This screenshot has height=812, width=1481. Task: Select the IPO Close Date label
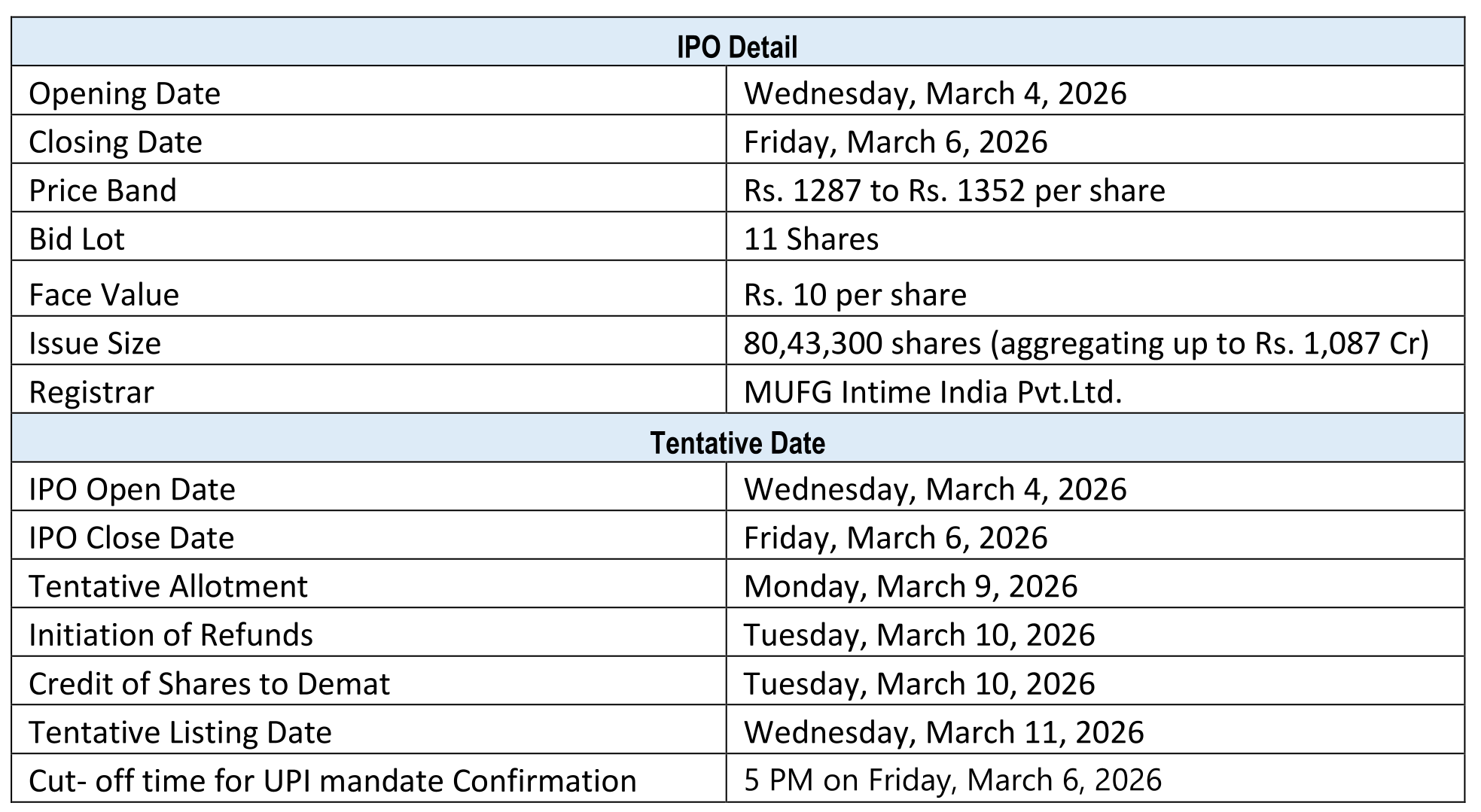(x=131, y=538)
